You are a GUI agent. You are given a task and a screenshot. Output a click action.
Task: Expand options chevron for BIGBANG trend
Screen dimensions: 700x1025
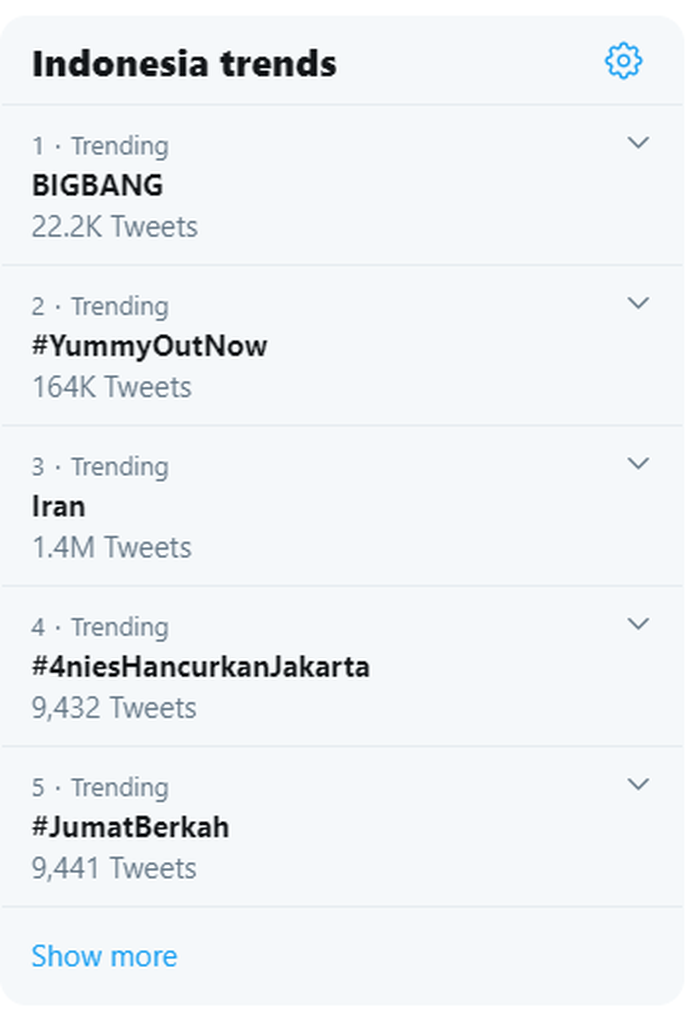pyautogui.click(x=638, y=143)
